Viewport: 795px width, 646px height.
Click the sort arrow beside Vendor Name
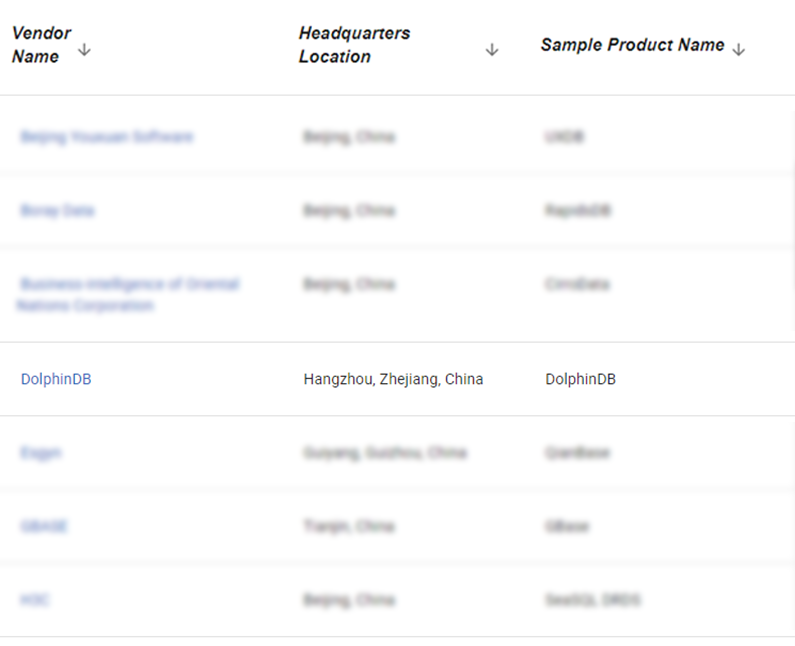point(84,50)
